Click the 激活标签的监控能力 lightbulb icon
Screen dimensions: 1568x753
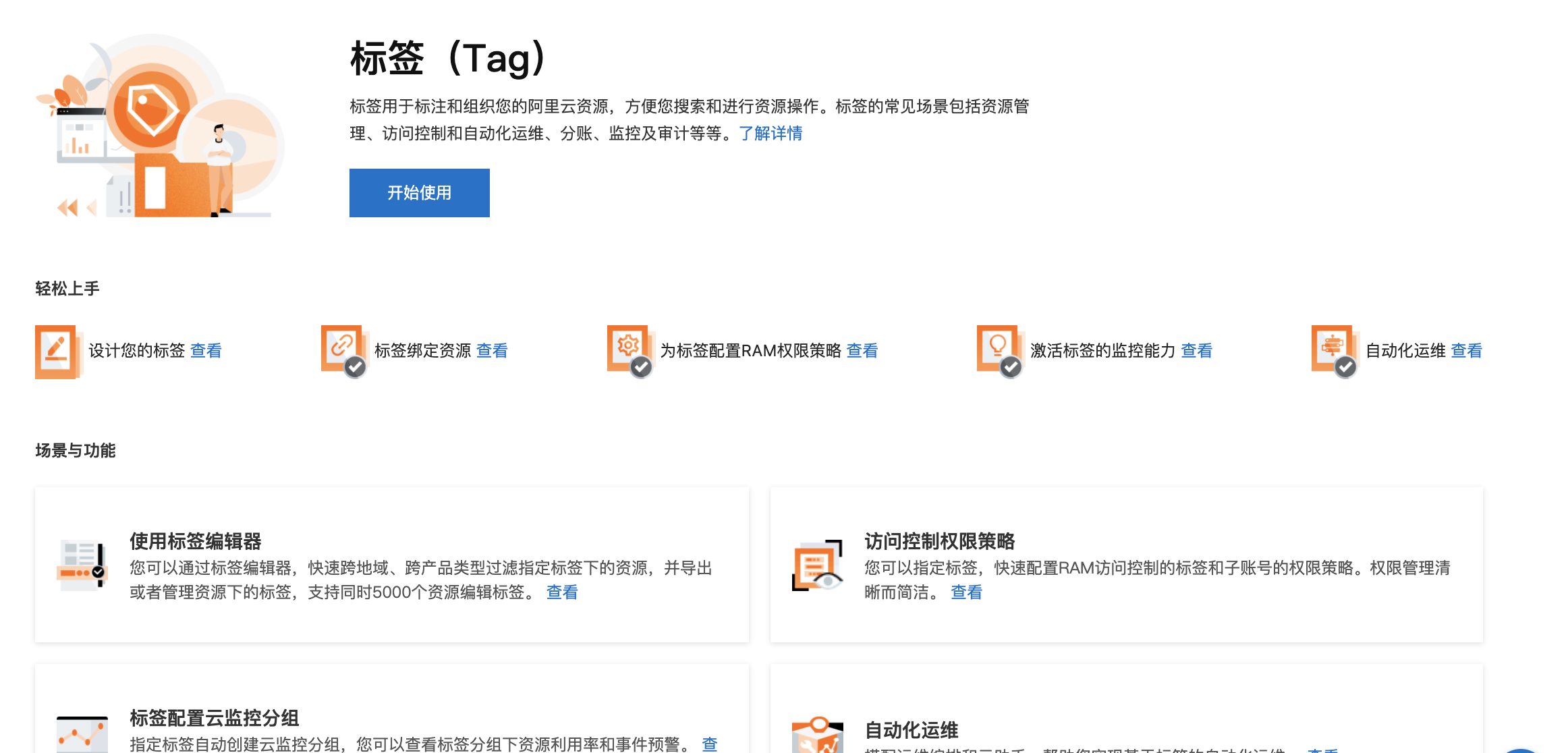click(1001, 352)
